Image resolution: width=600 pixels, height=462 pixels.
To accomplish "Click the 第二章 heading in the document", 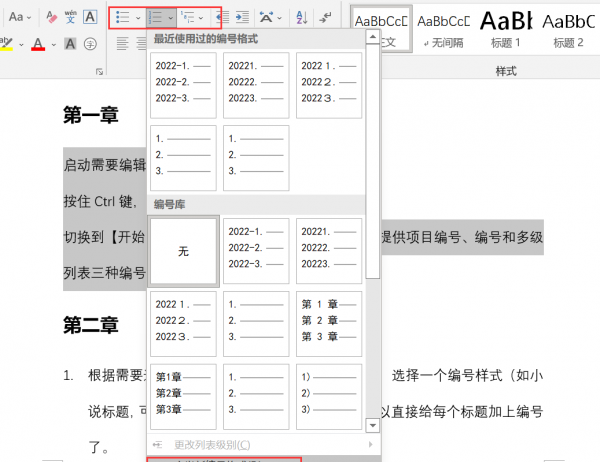I will pos(91,325).
